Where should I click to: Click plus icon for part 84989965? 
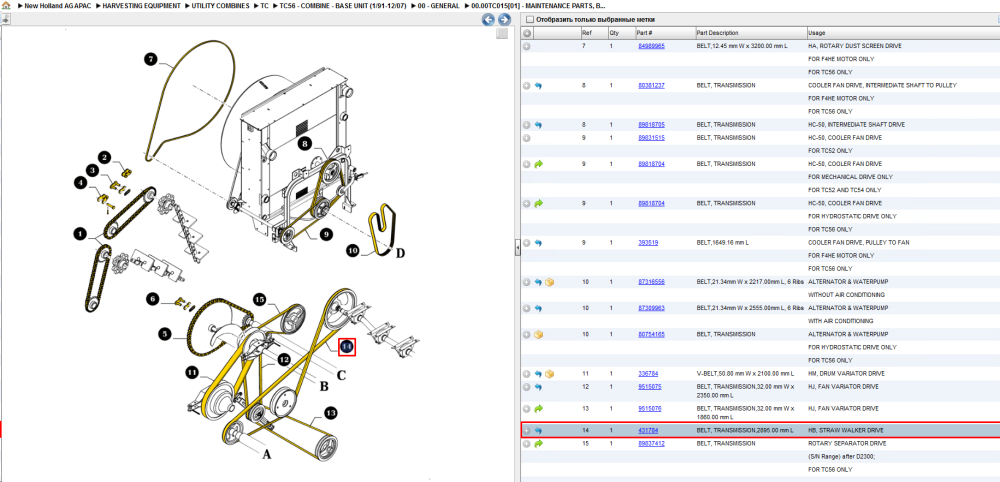click(x=527, y=47)
